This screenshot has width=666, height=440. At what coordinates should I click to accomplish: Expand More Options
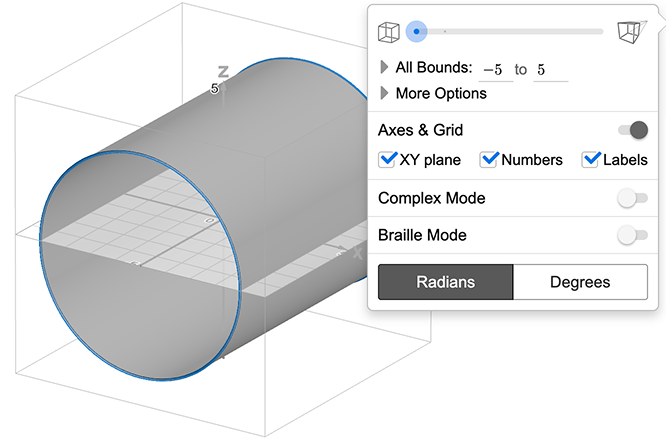coord(385,93)
